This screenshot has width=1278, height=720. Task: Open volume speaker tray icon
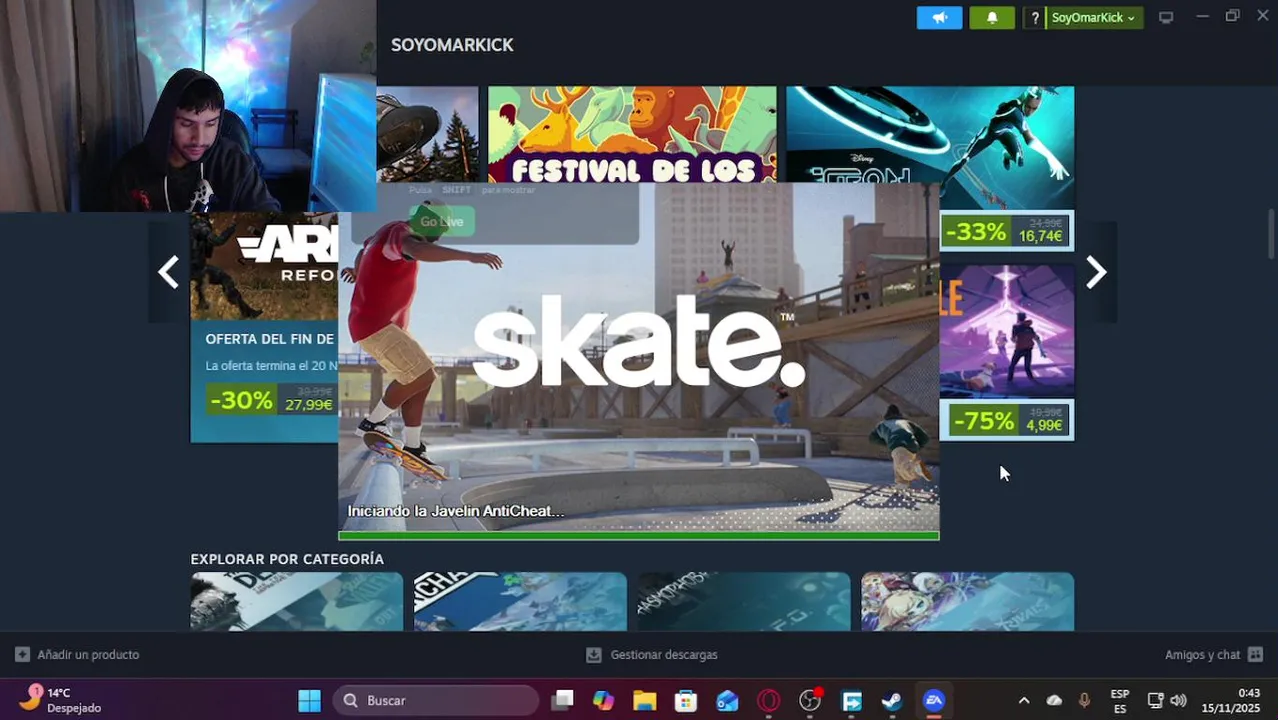click(1179, 700)
